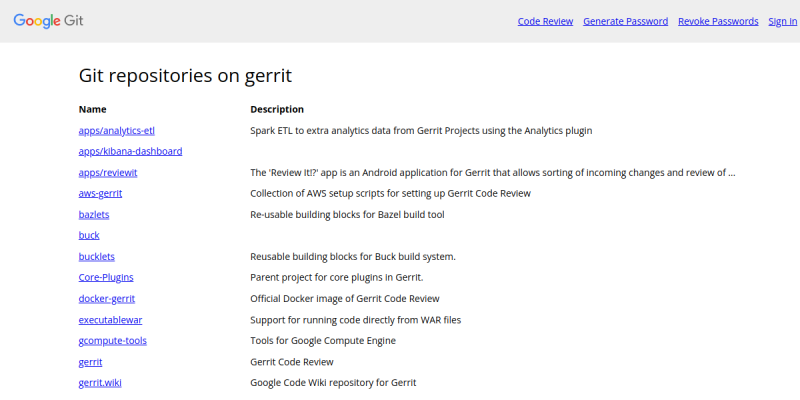
Task: Click the 'Official Docker image of Gerrit' description
Action: coord(345,298)
